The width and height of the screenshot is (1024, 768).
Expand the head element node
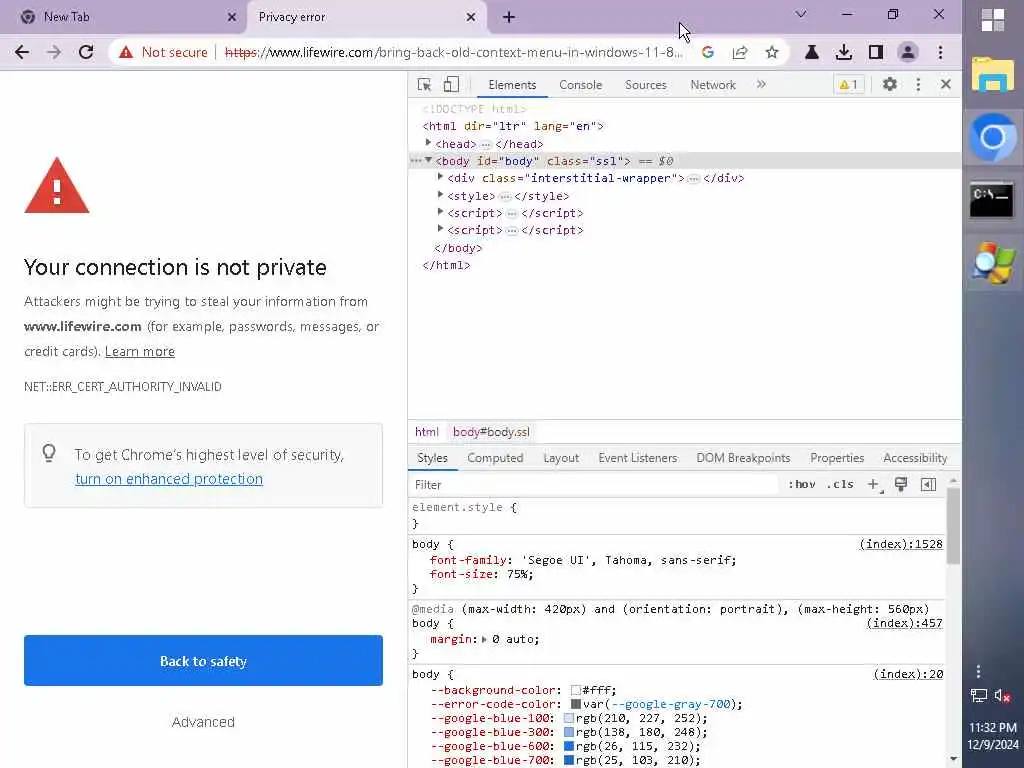click(428, 143)
